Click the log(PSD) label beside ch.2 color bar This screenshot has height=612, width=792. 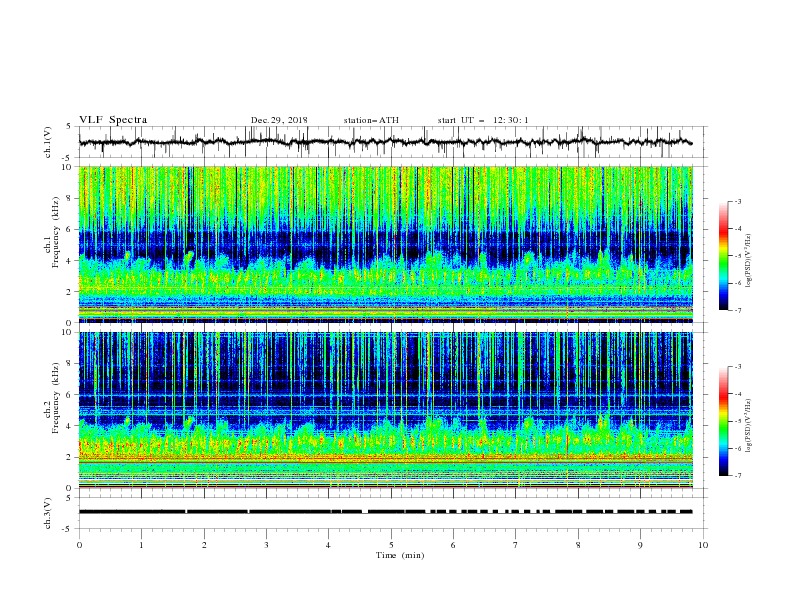[x=750, y=425]
